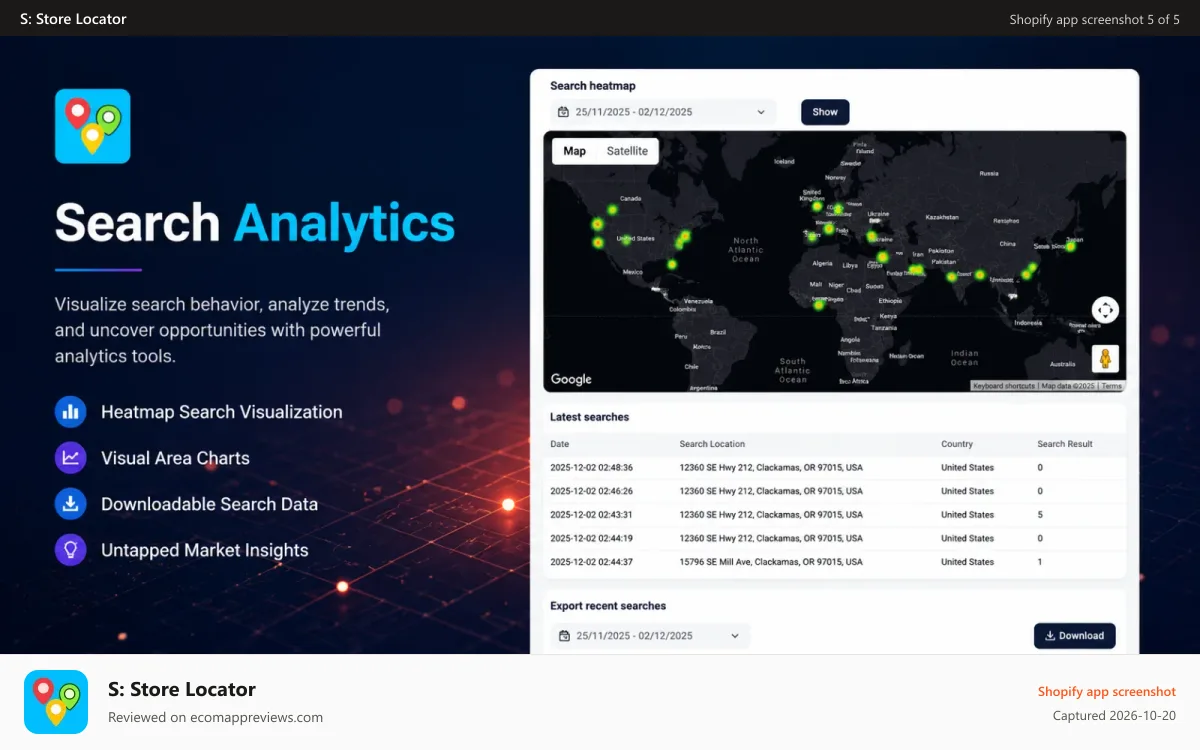
Task: Click the Search Location column header
Action: 712,444
